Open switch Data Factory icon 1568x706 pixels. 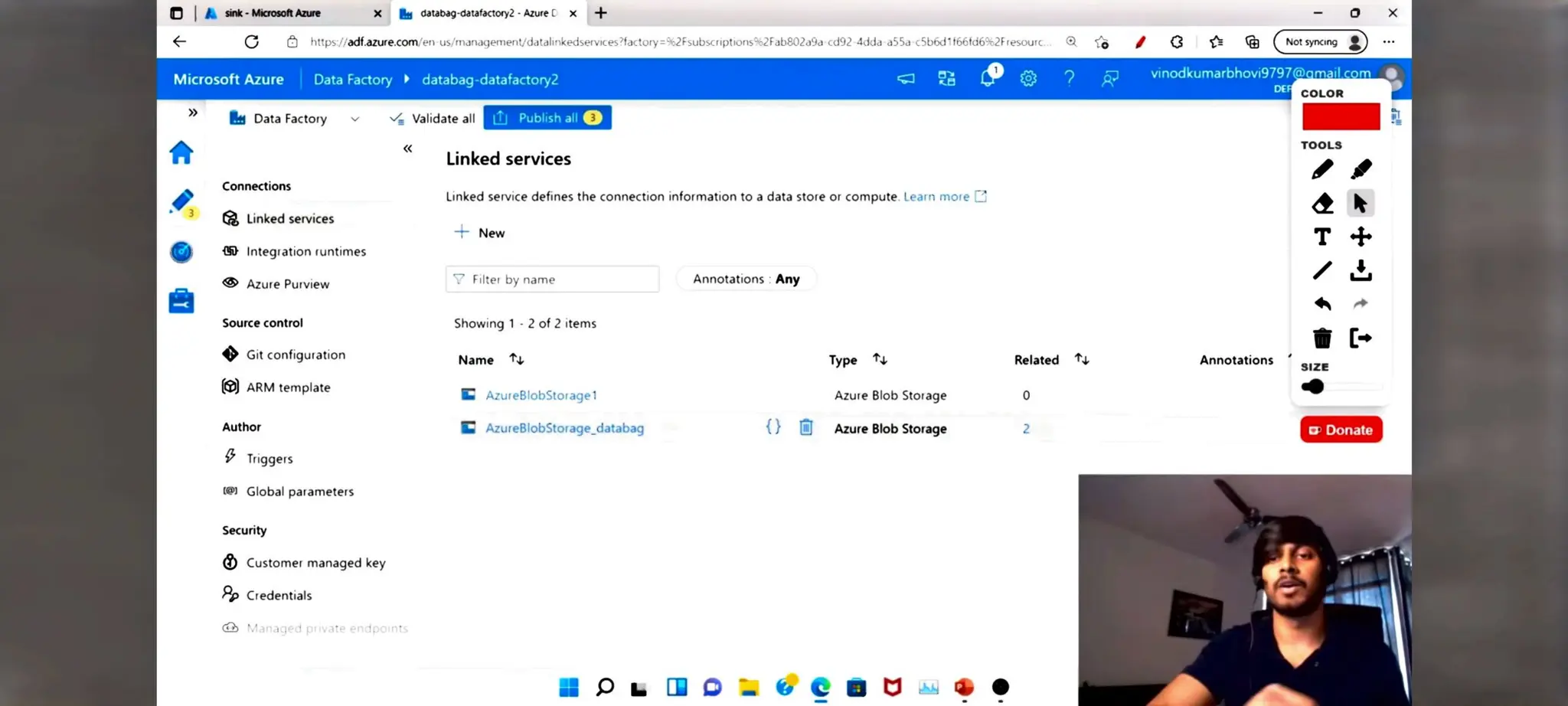(947, 78)
